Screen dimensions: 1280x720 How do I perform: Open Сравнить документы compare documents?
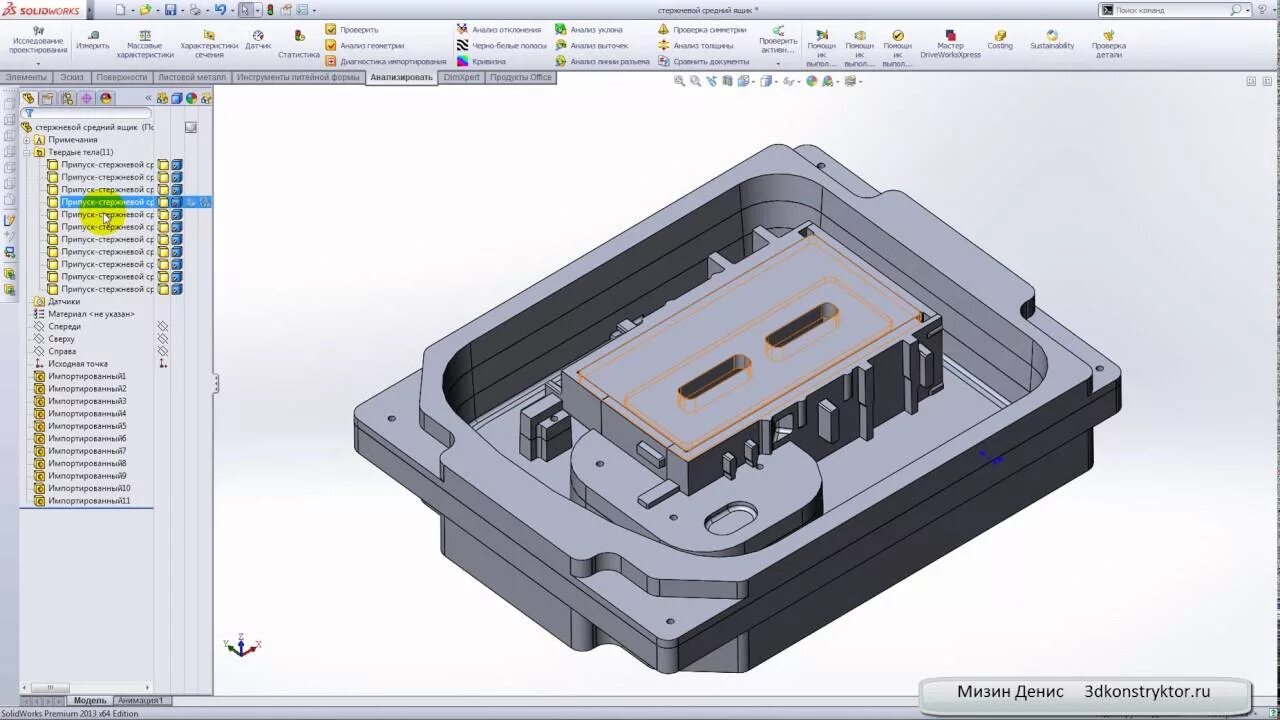[x=703, y=61]
